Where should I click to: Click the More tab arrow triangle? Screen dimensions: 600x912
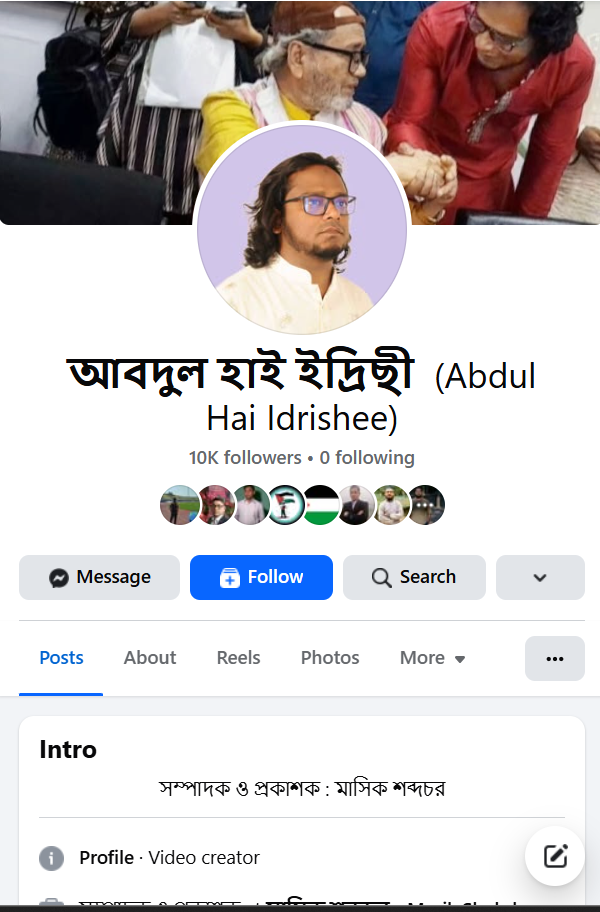pos(460,659)
